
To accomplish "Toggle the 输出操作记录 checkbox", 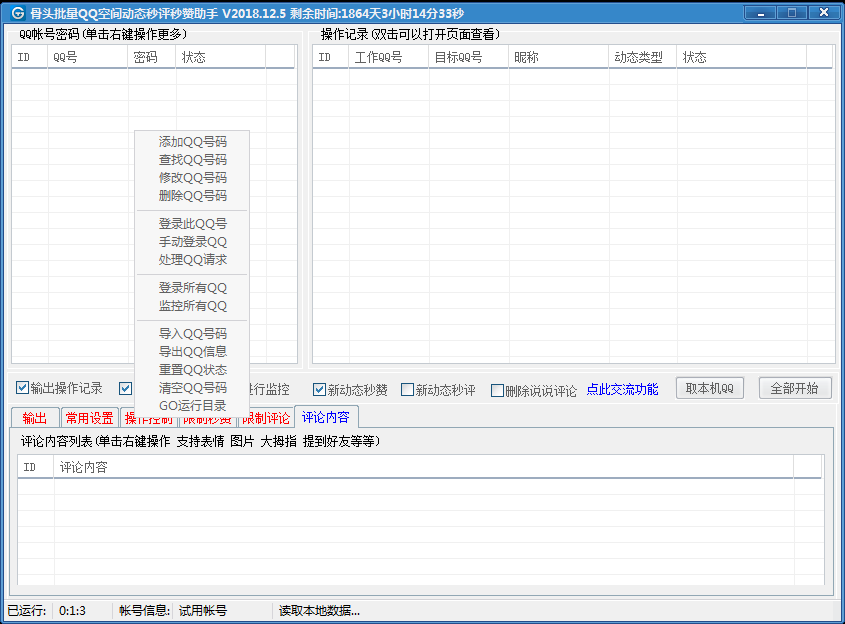I will click(22, 388).
